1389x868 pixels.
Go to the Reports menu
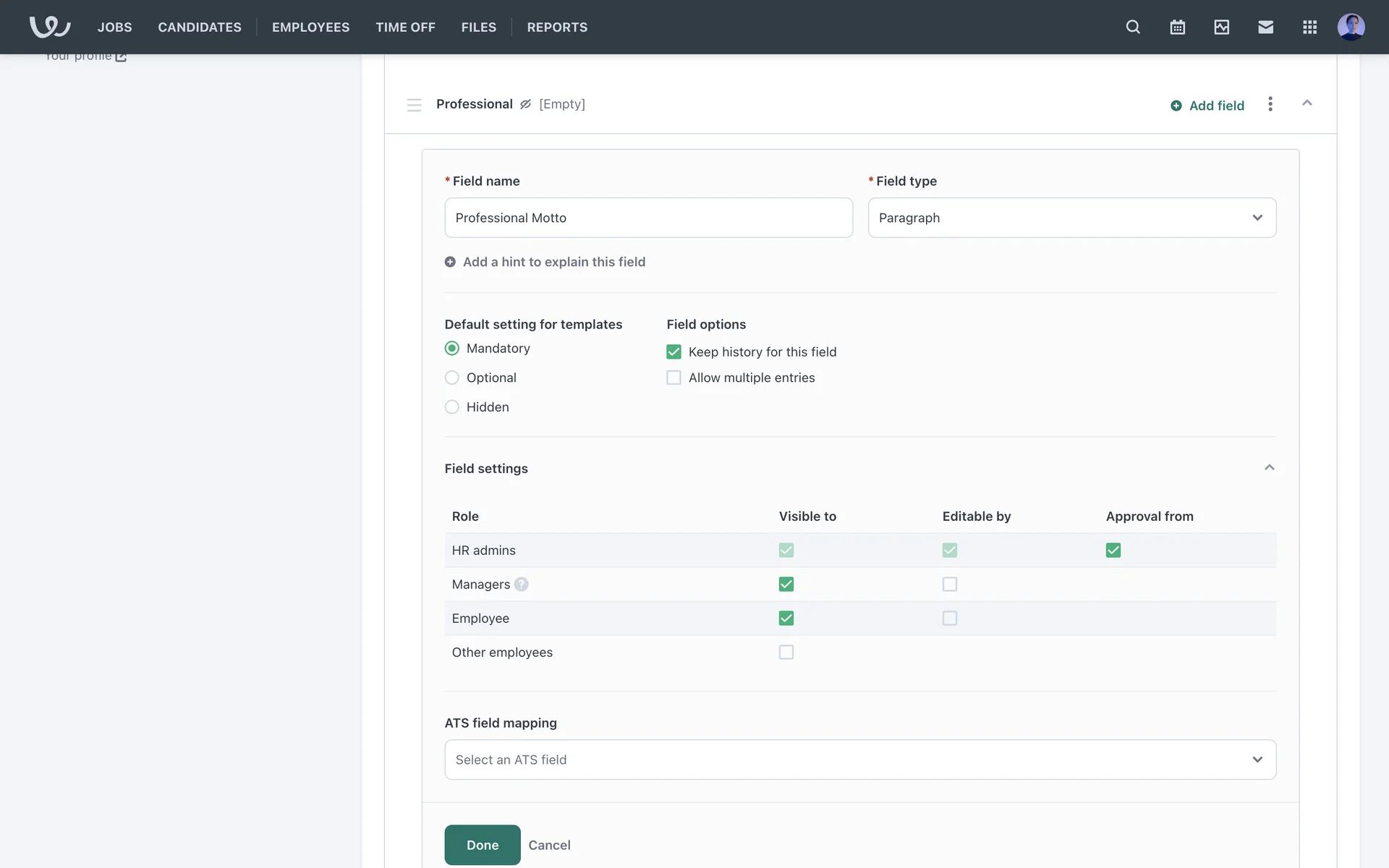tap(556, 27)
